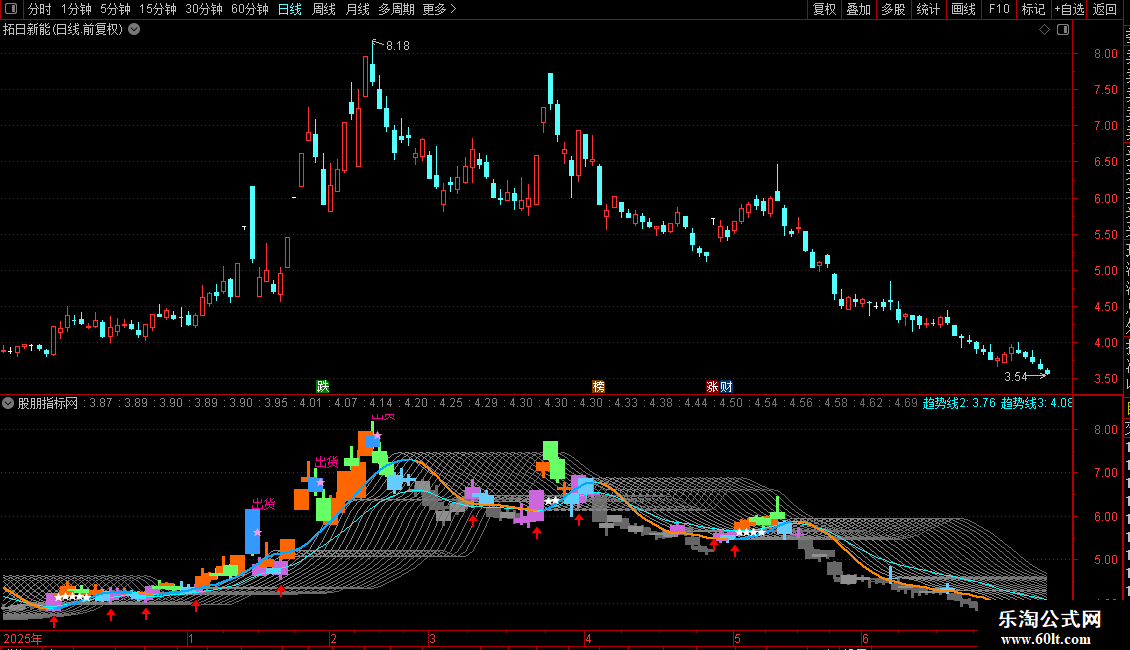
Task: Click the 叠加 overlay button
Action: (858, 9)
